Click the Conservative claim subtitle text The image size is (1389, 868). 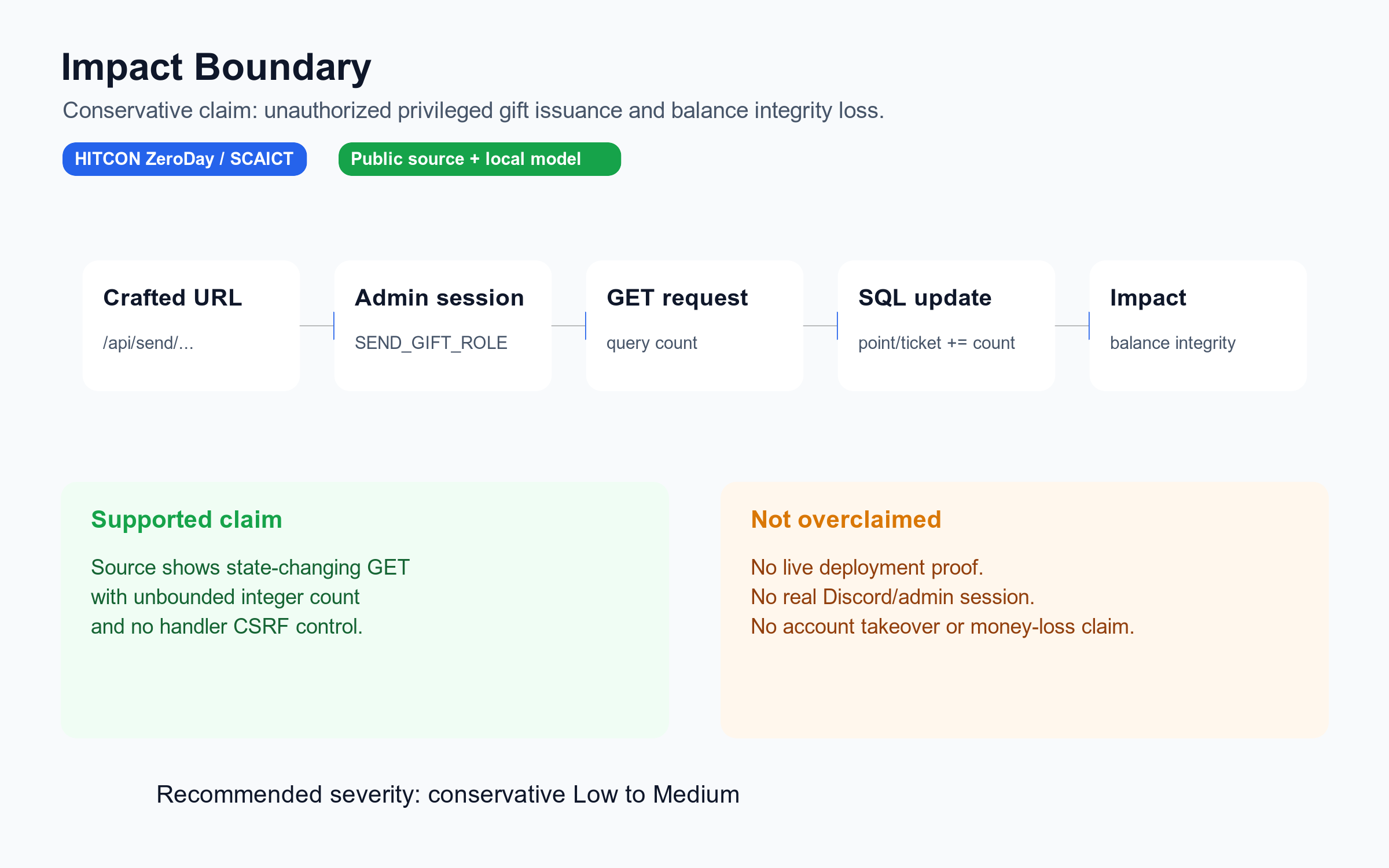tap(473, 111)
